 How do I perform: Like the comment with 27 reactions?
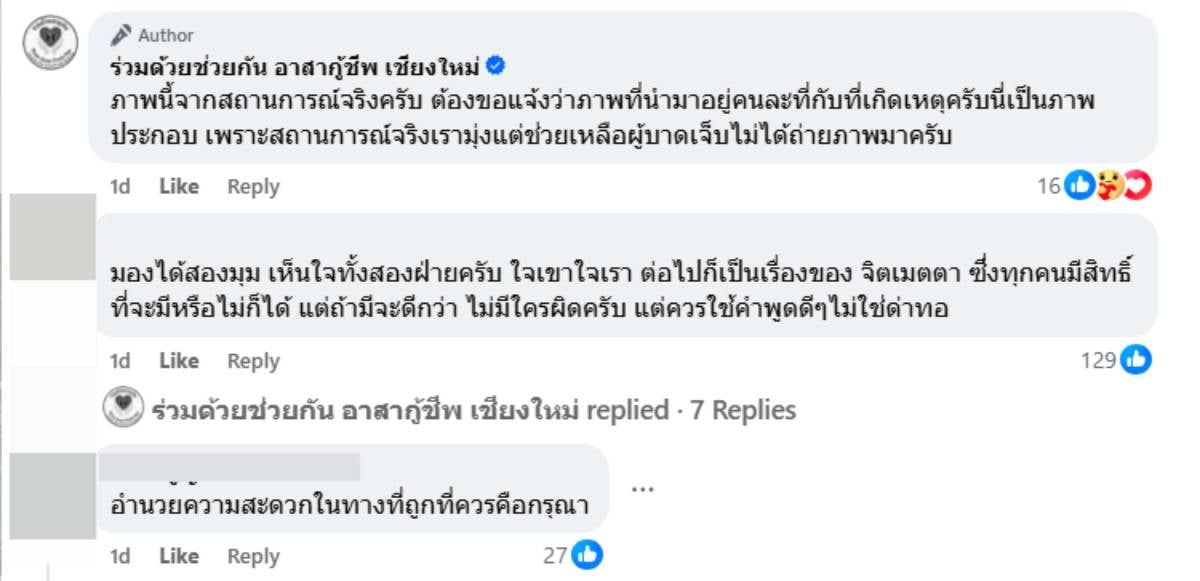tap(179, 556)
